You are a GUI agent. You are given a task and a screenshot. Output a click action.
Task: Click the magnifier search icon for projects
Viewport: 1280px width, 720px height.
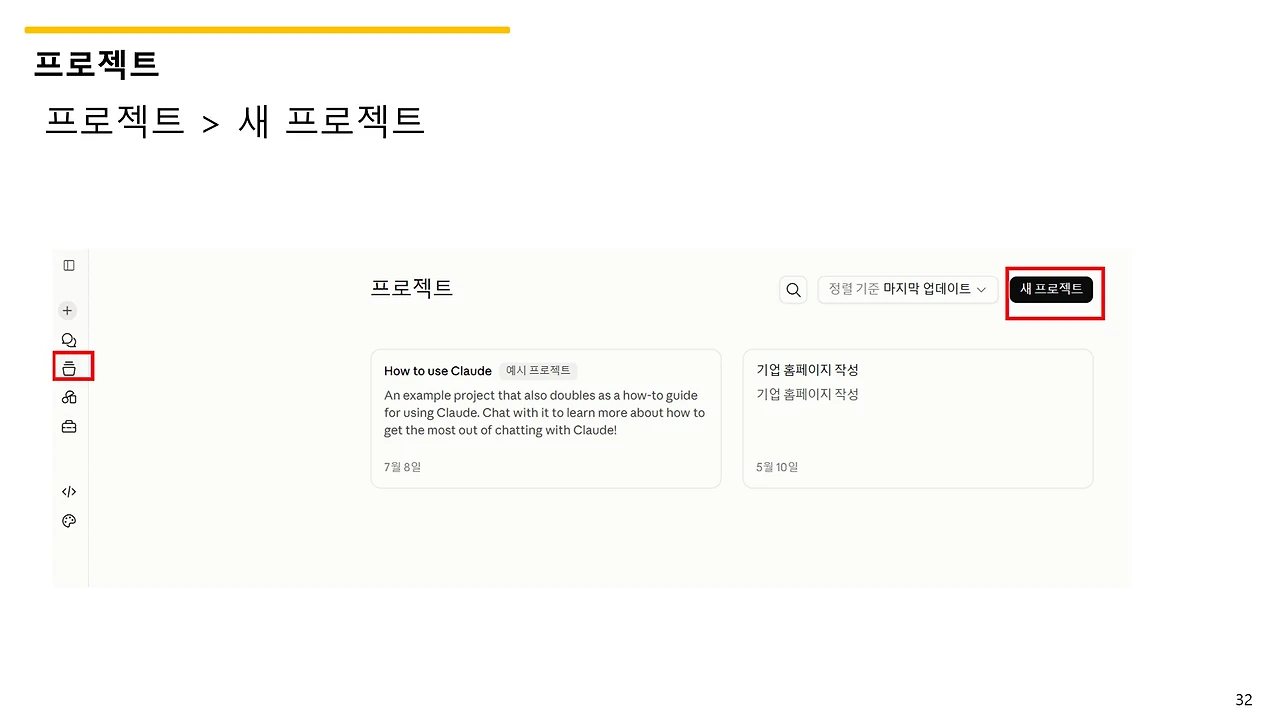tap(793, 290)
